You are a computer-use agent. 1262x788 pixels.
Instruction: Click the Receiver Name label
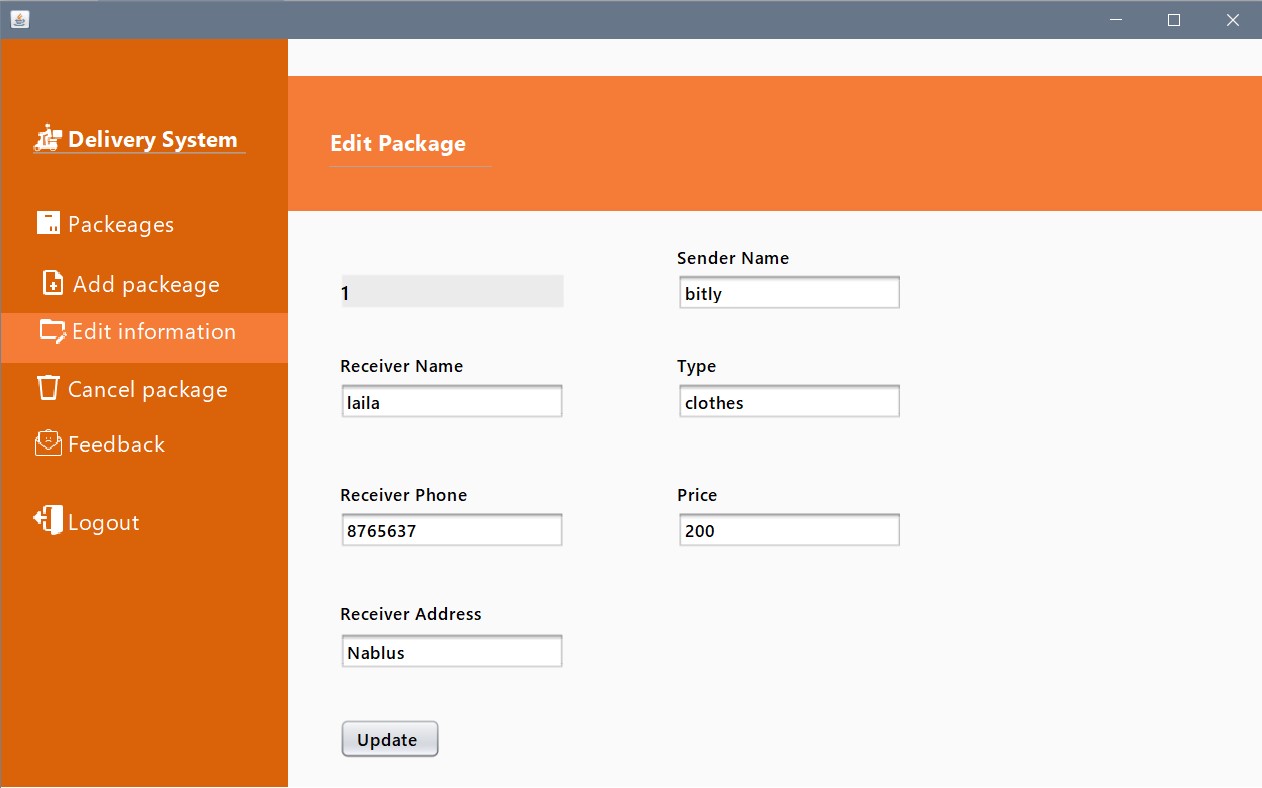(x=402, y=366)
